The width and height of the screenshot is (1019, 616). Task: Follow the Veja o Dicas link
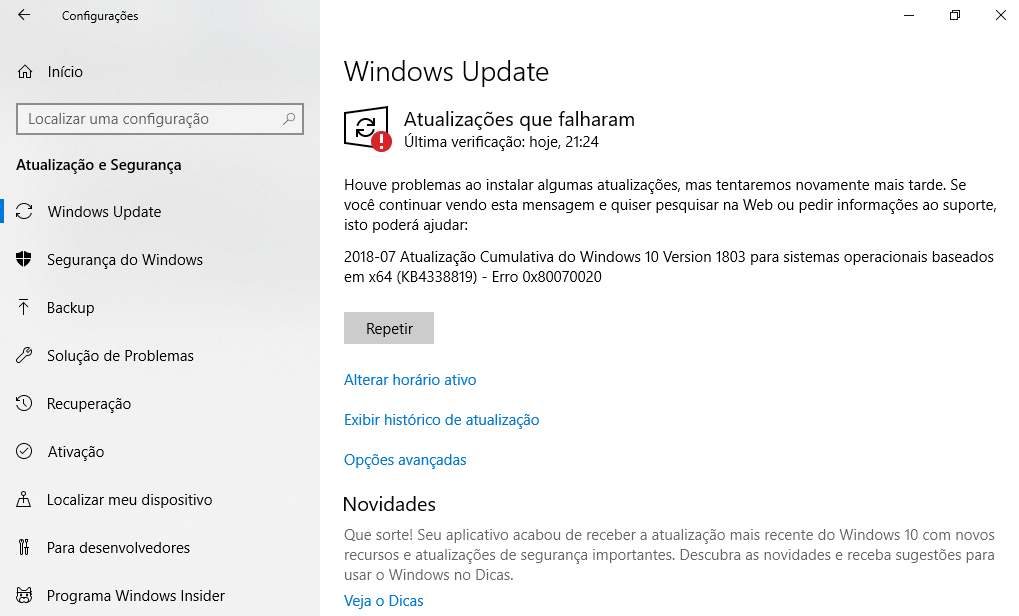pos(383,600)
